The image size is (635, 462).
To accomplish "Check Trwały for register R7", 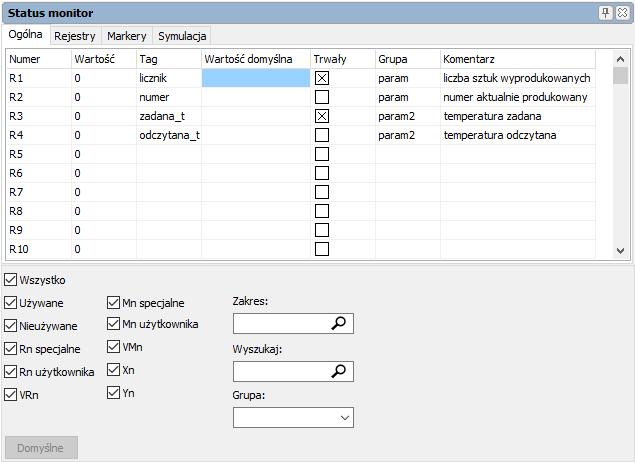I will [x=322, y=192].
